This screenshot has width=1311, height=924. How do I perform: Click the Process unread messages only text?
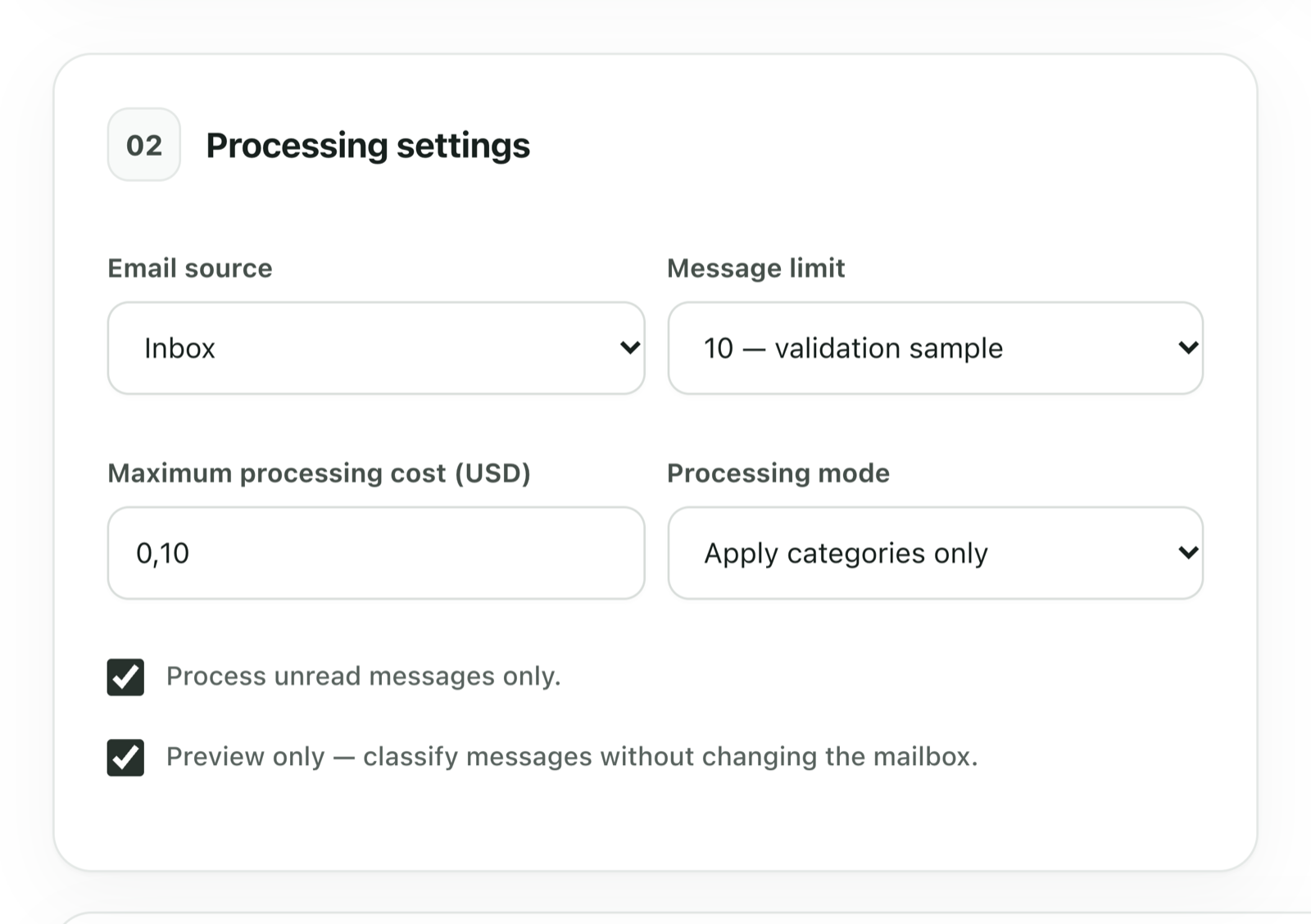click(364, 676)
